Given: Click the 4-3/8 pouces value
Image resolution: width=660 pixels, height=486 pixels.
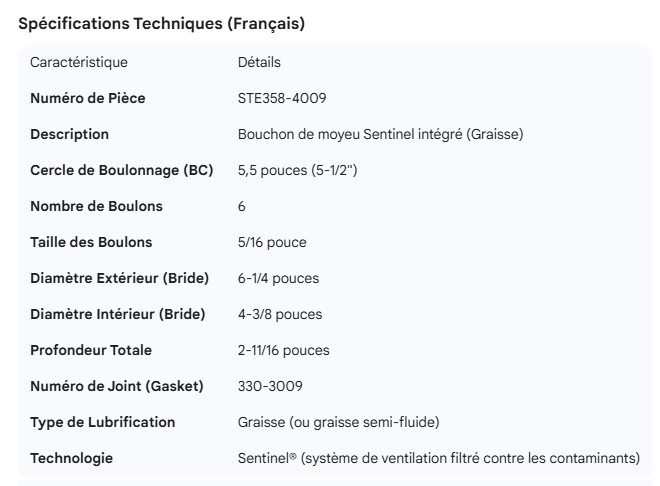Looking at the screenshot, I should point(280,314).
